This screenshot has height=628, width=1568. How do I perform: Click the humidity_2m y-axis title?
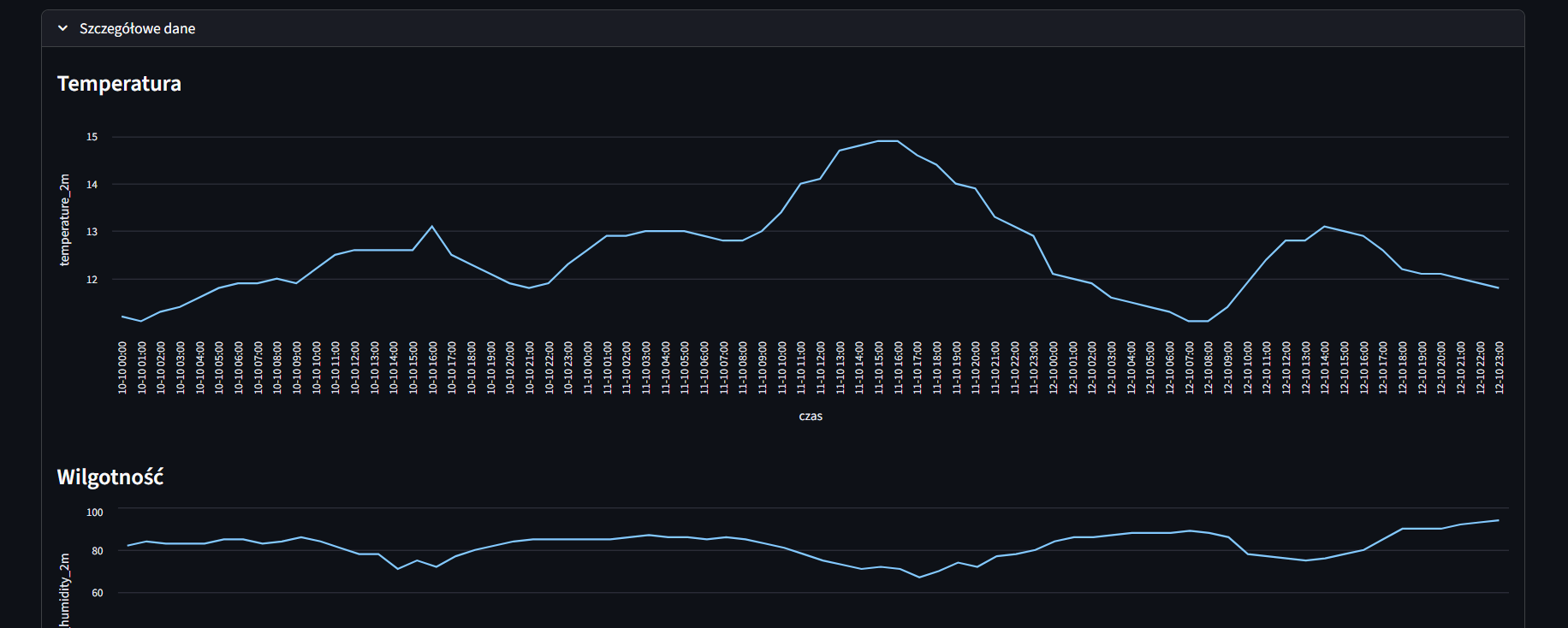[64, 590]
